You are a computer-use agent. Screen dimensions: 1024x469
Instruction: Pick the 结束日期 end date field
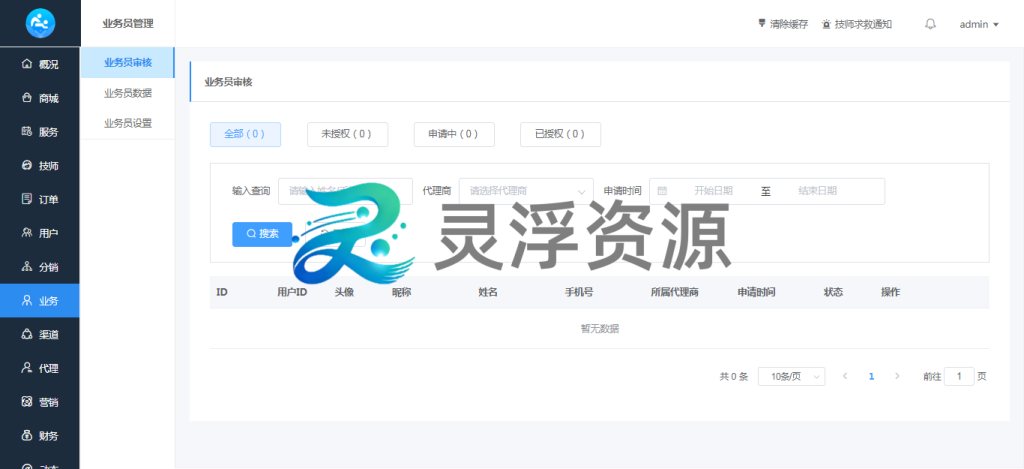(x=817, y=191)
